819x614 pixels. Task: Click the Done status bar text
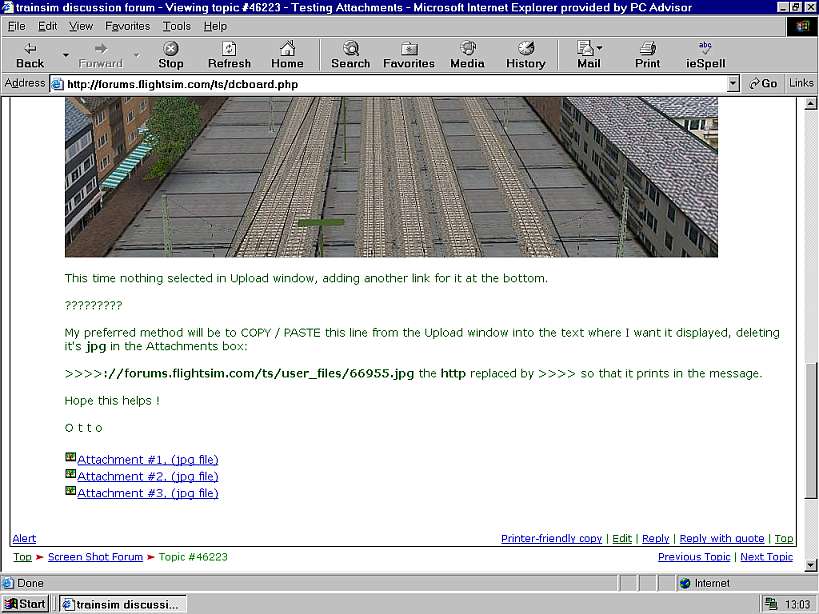pos(30,583)
